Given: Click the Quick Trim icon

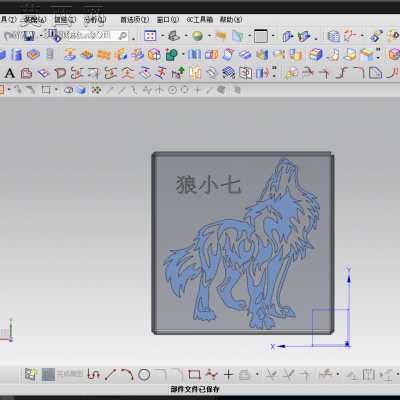Looking at the screenshot, I should click(x=271, y=375).
